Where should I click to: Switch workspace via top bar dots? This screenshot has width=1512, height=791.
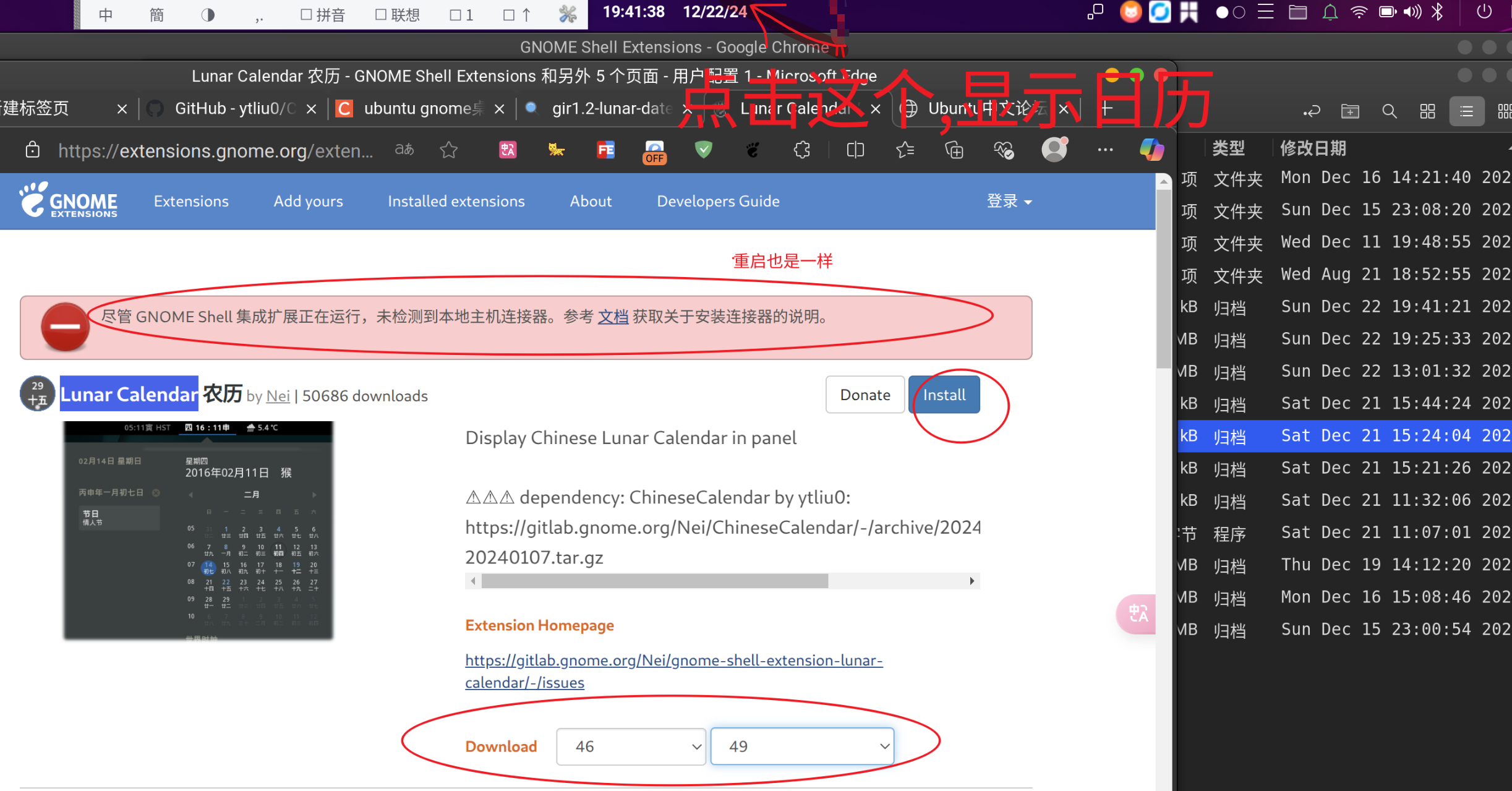pos(1230,12)
